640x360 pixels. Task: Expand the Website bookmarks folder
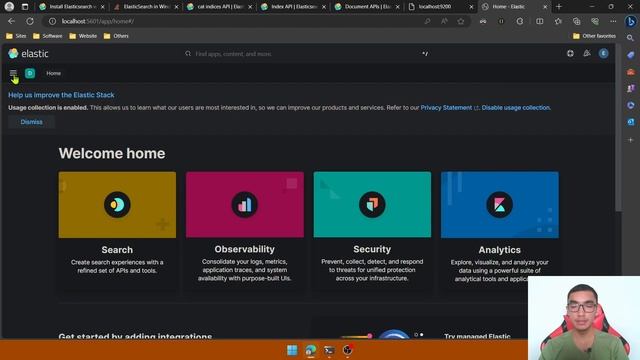click(83, 36)
